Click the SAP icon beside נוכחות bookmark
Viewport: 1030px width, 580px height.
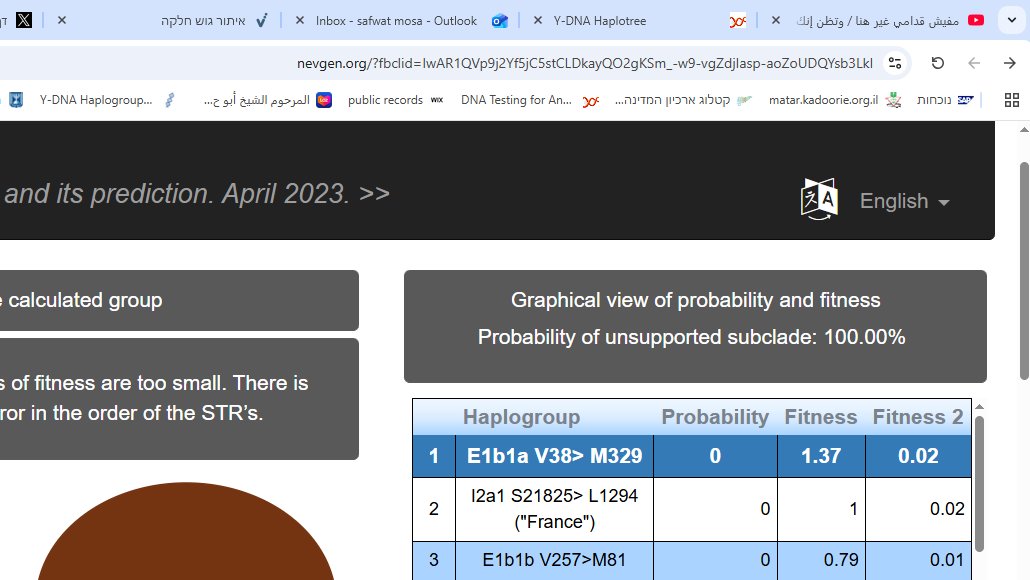click(x=966, y=100)
